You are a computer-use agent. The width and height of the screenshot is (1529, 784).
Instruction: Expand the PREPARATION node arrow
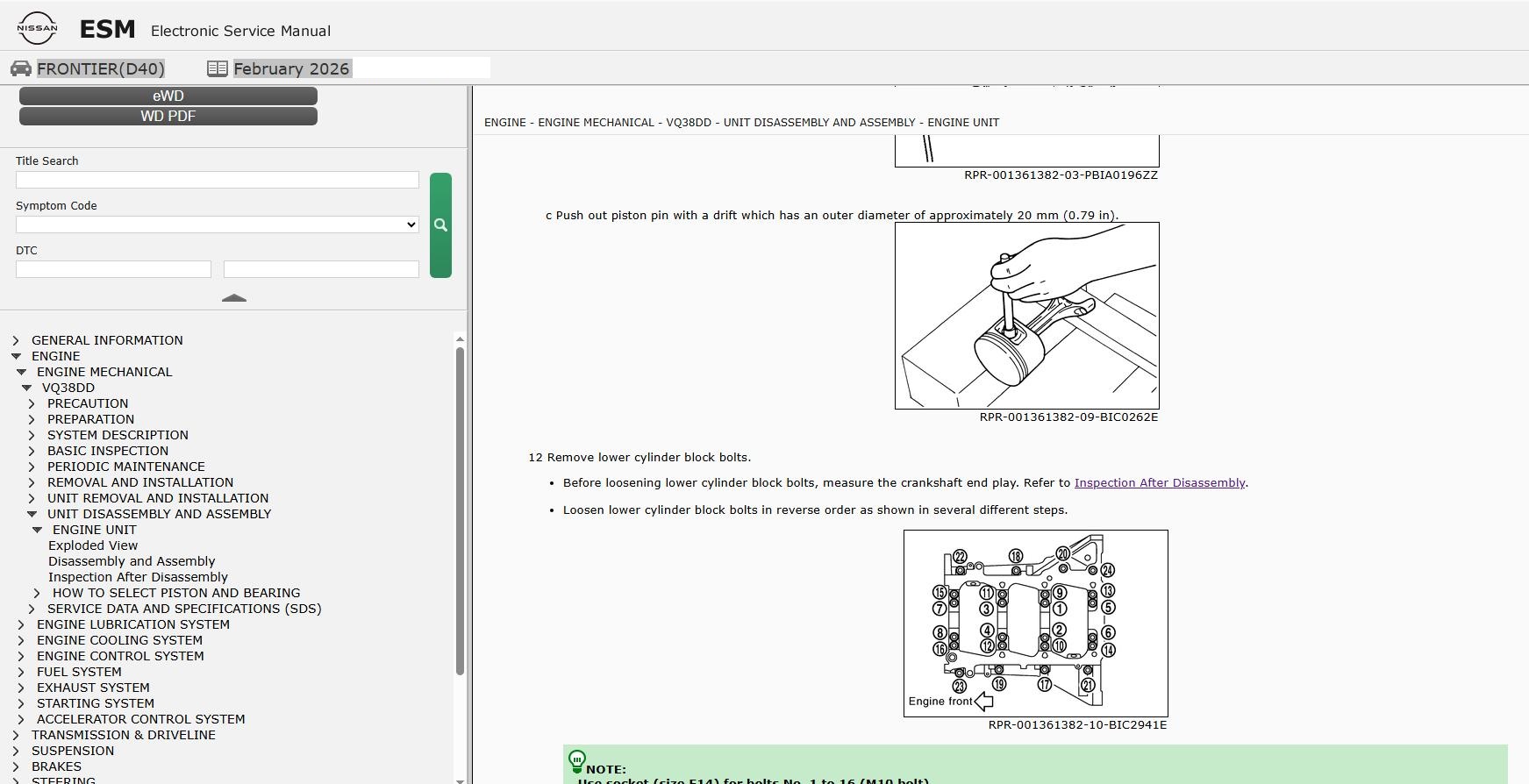tap(32, 419)
